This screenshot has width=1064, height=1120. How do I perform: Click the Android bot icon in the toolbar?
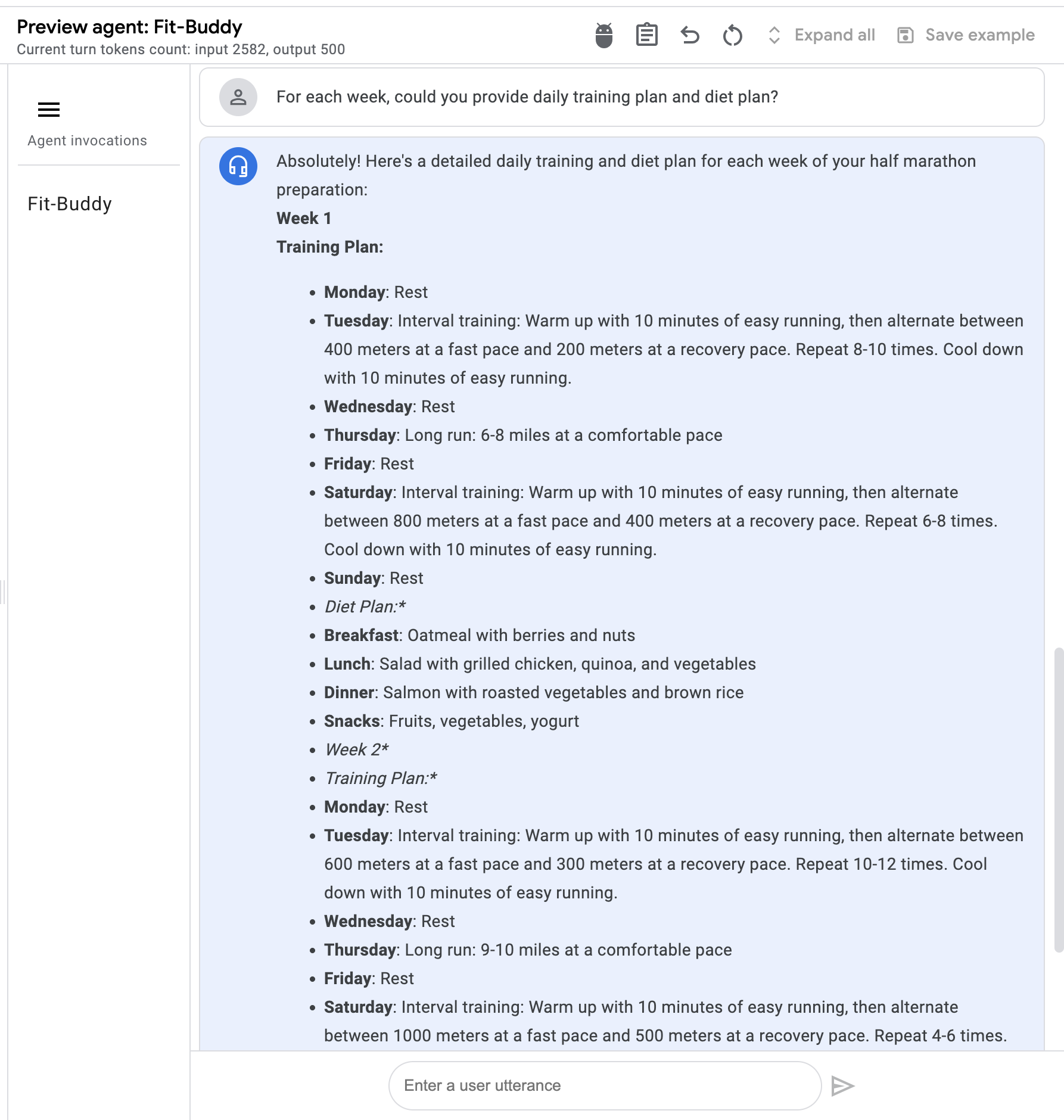(603, 35)
